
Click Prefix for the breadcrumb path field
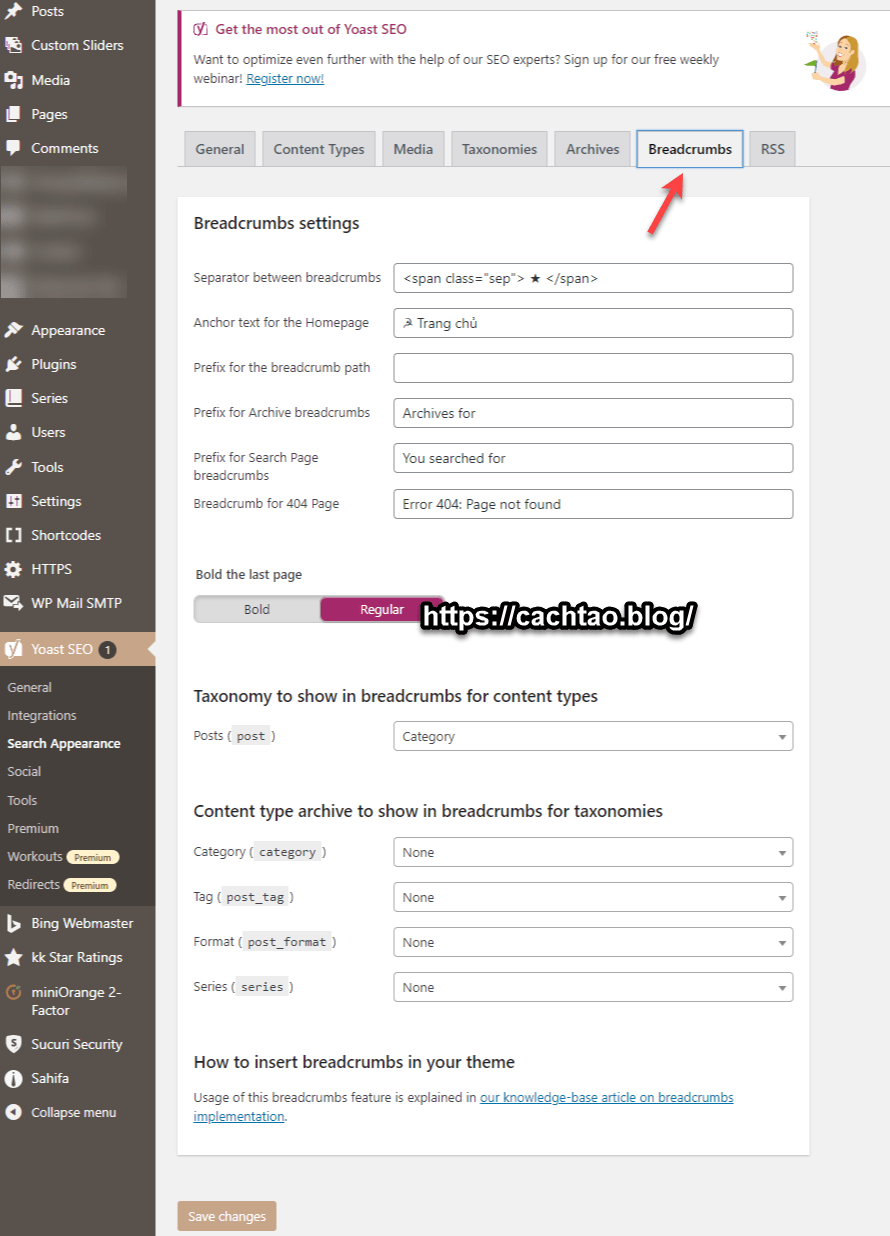point(593,368)
